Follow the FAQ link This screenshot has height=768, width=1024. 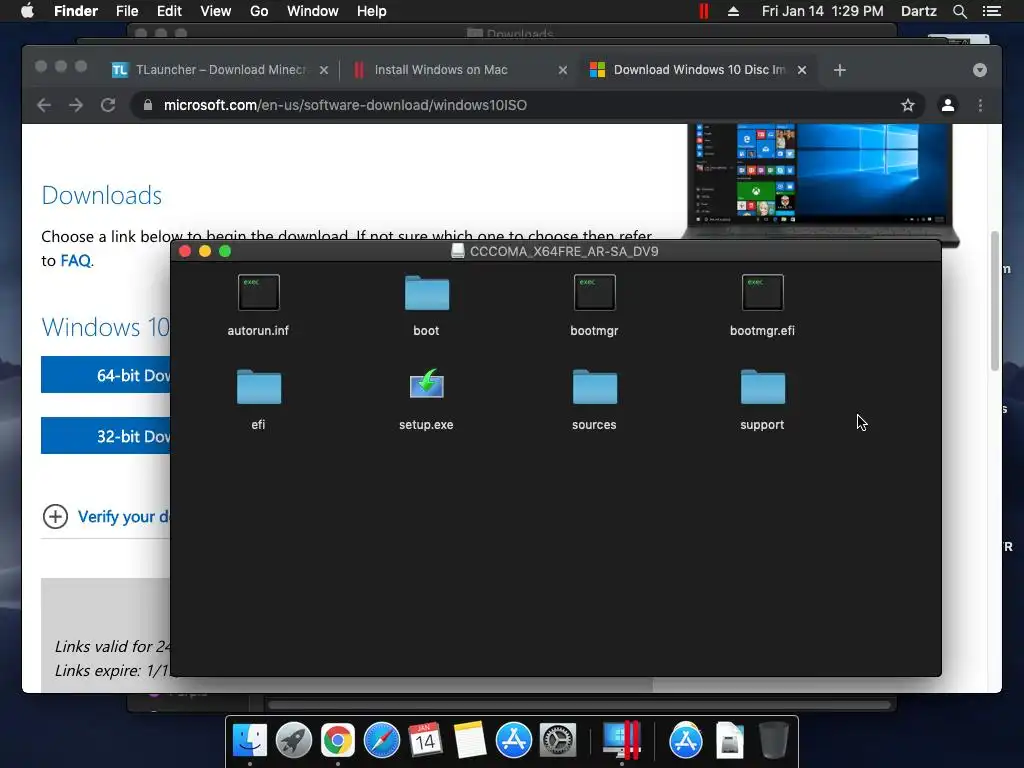tap(76, 261)
